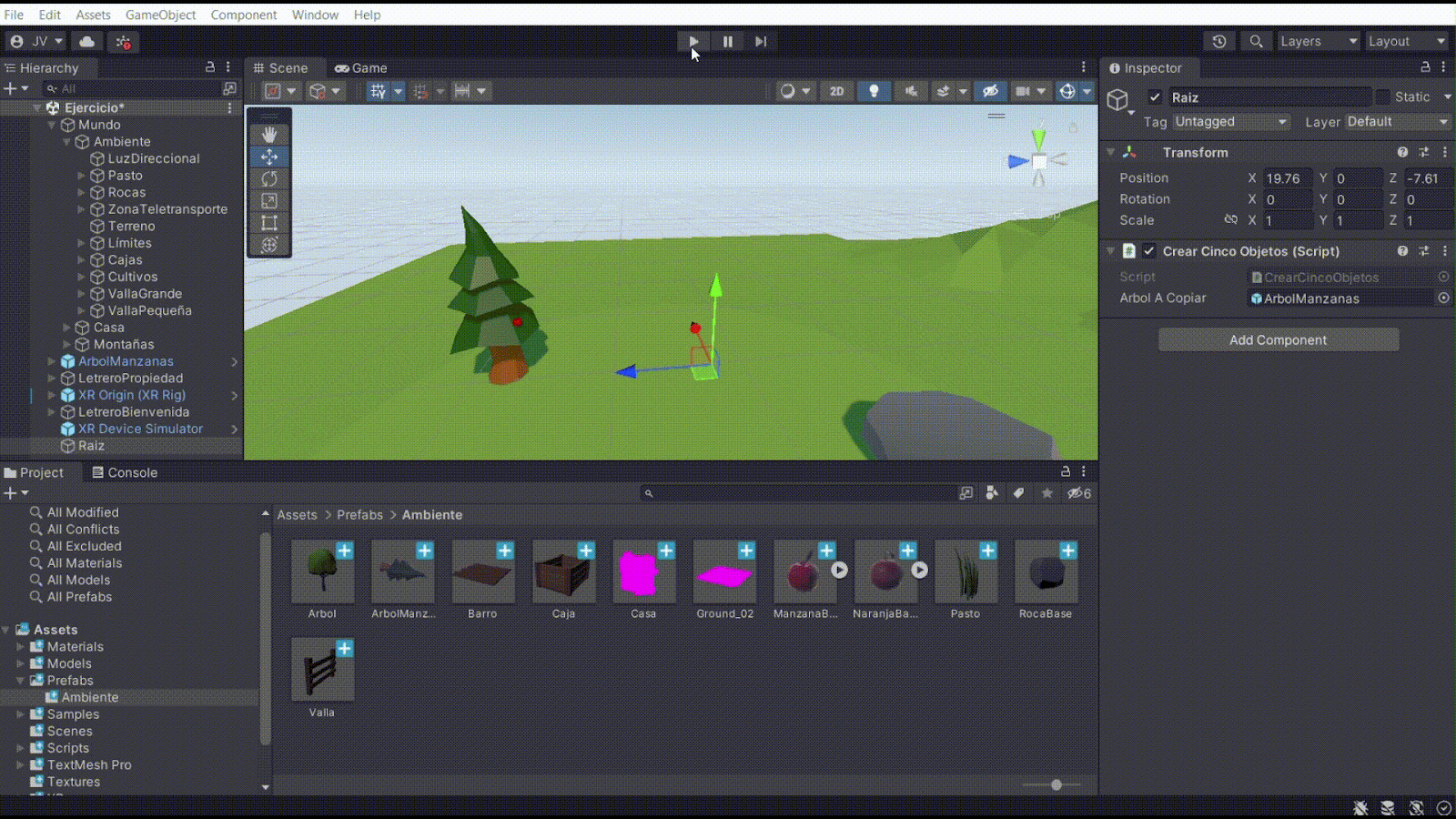
Task: Open the Layout dropdown
Action: (x=1406, y=41)
